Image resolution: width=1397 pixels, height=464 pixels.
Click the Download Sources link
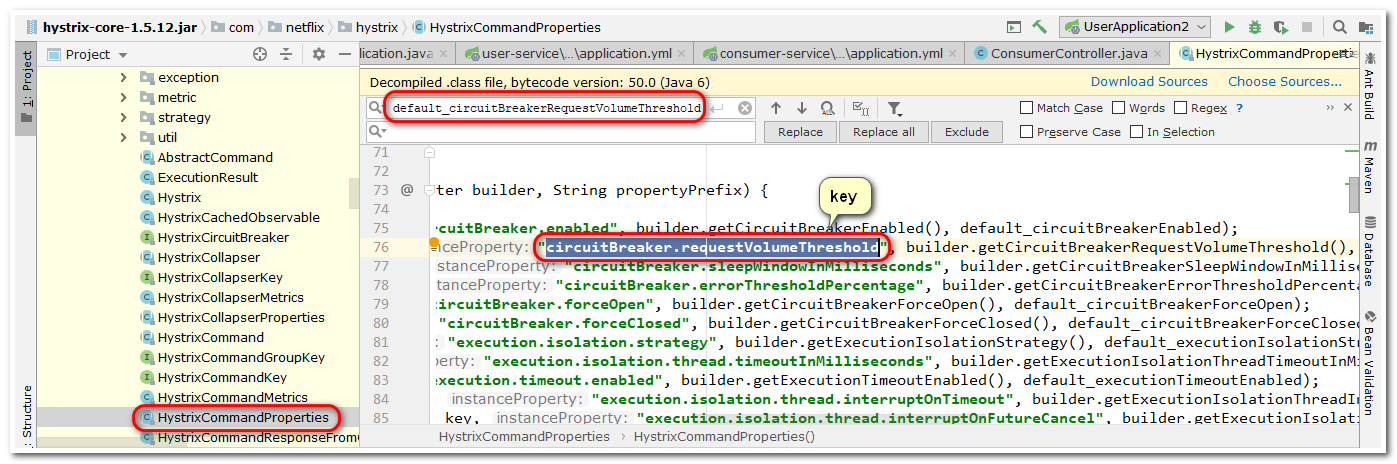click(1149, 81)
